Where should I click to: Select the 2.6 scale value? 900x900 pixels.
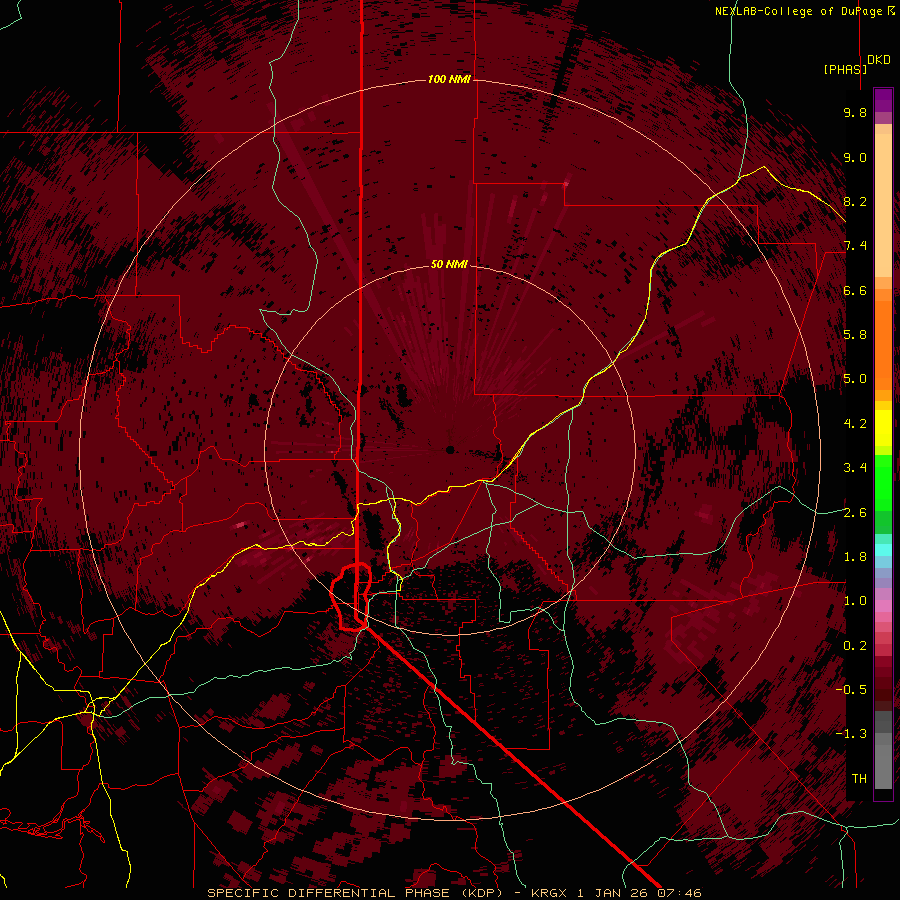point(855,513)
